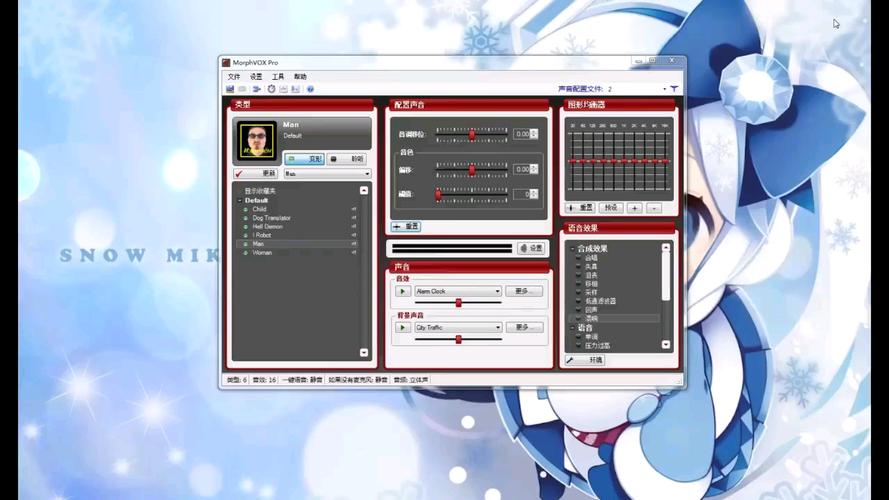Click the Man voice avatar picture
The image size is (889, 500).
coord(257,140)
